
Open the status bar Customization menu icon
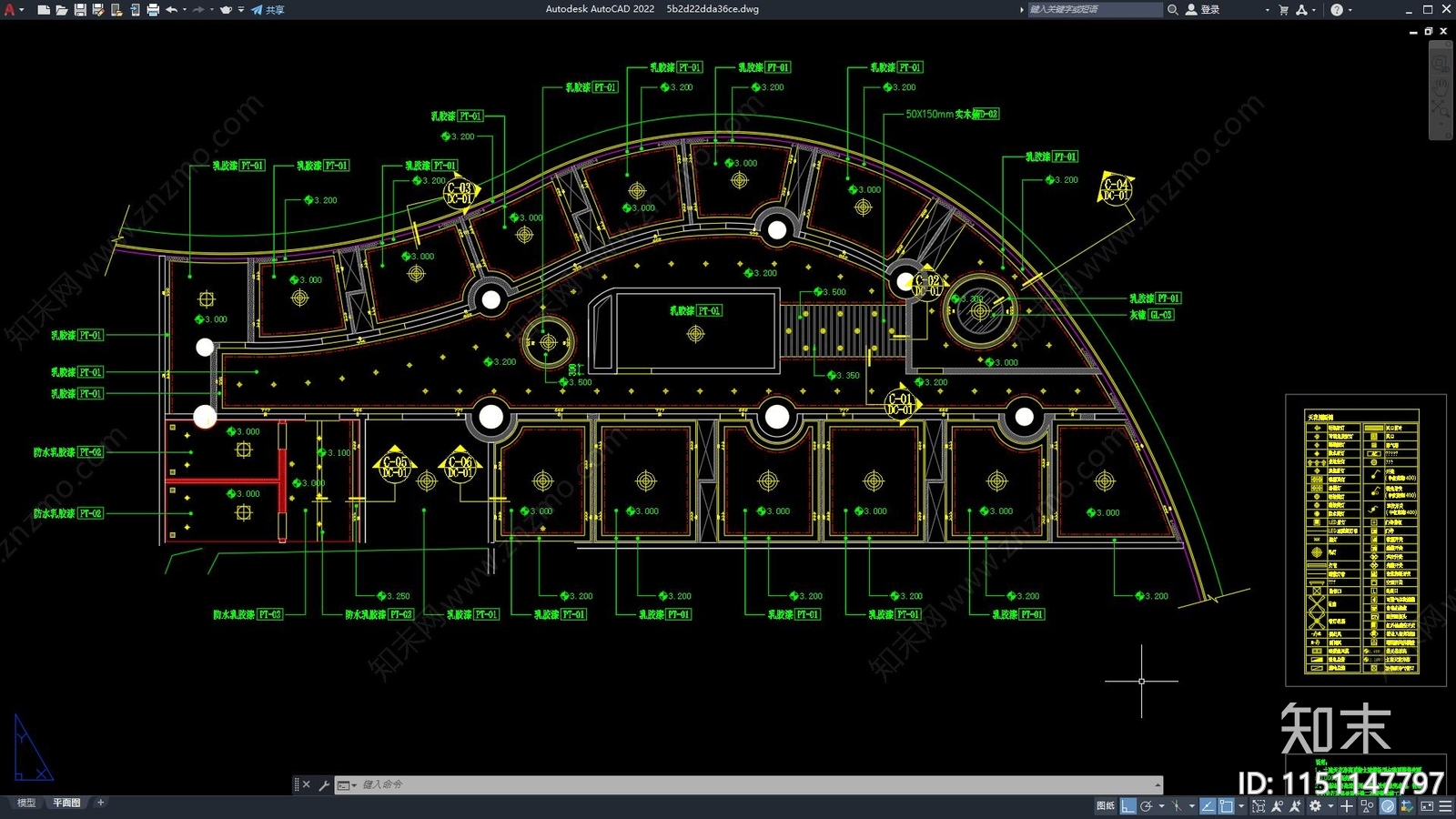pyautogui.click(x=1445, y=806)
